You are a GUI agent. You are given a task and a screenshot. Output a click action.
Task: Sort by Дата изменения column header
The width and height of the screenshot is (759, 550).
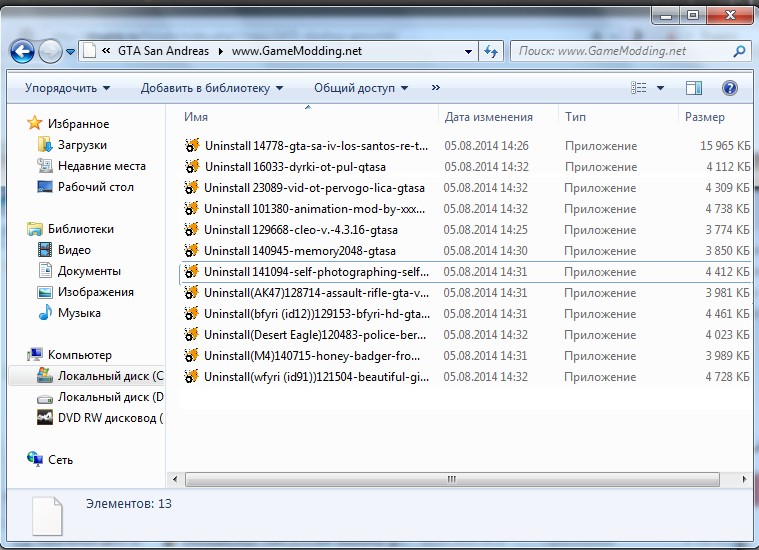click(x=488, y=117)
